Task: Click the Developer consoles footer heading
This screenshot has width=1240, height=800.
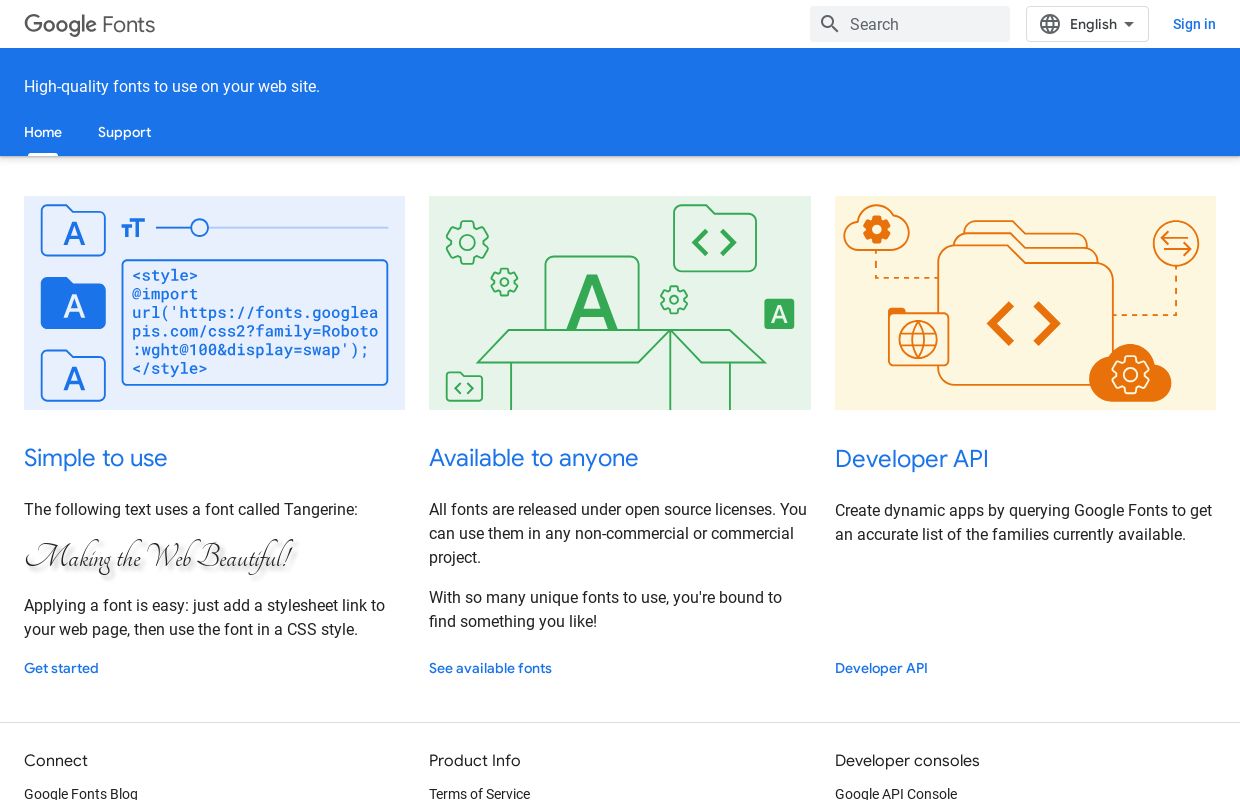Action: 907,761
